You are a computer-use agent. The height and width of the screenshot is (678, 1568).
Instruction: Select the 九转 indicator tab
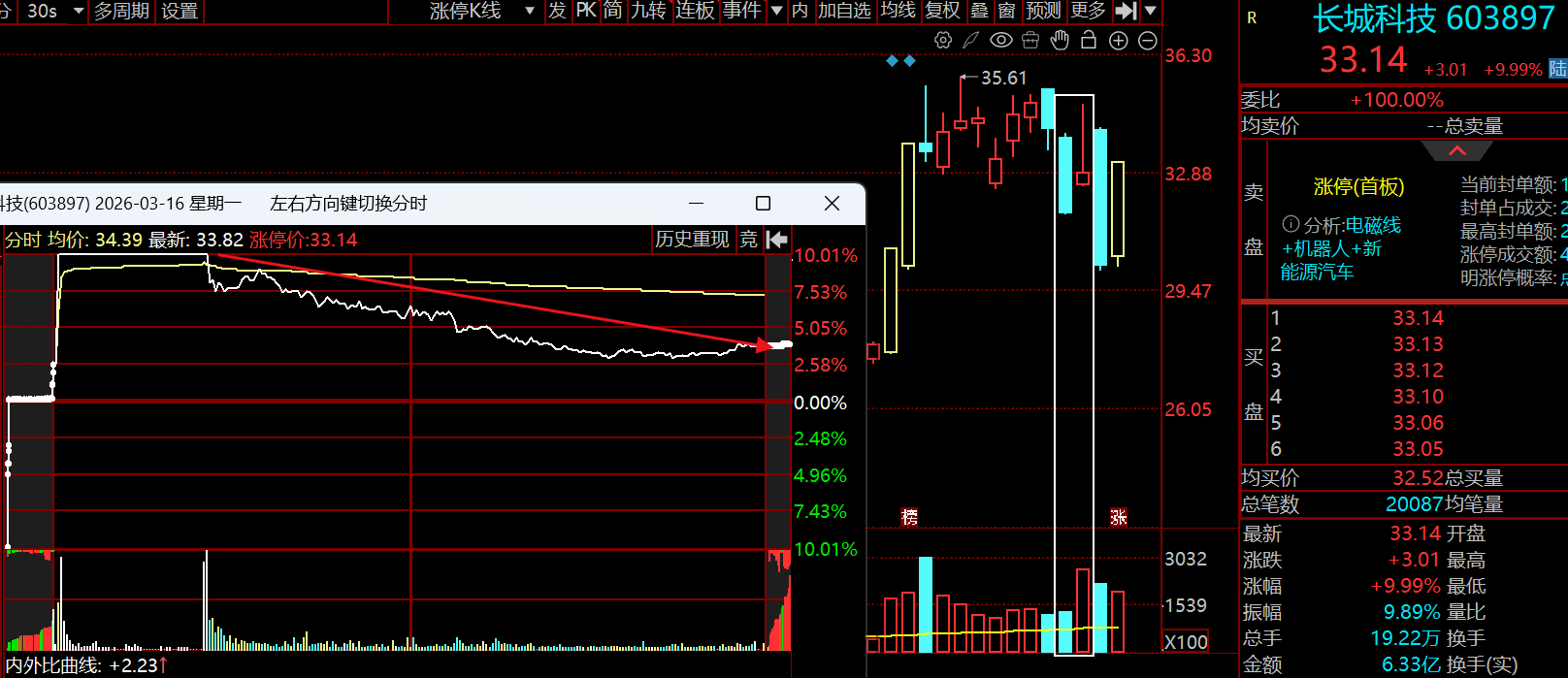coord(648,11)
